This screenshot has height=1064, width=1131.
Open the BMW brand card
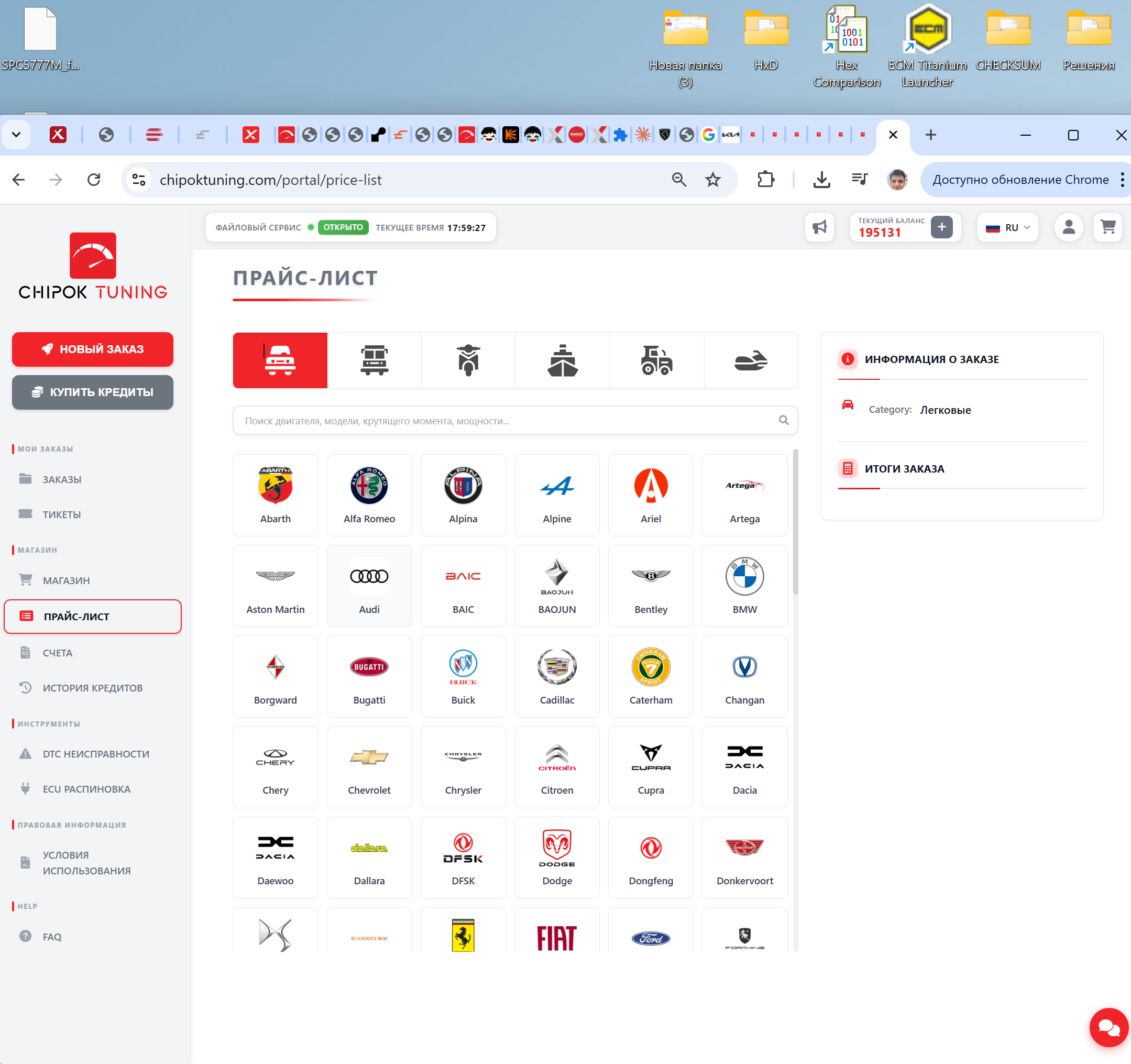pos(745,586)
